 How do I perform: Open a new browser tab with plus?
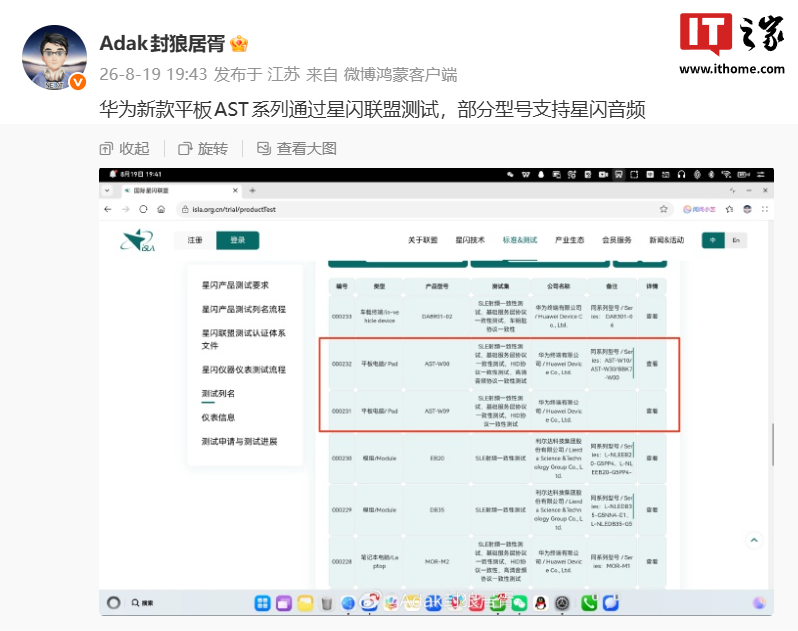(252, 190)
